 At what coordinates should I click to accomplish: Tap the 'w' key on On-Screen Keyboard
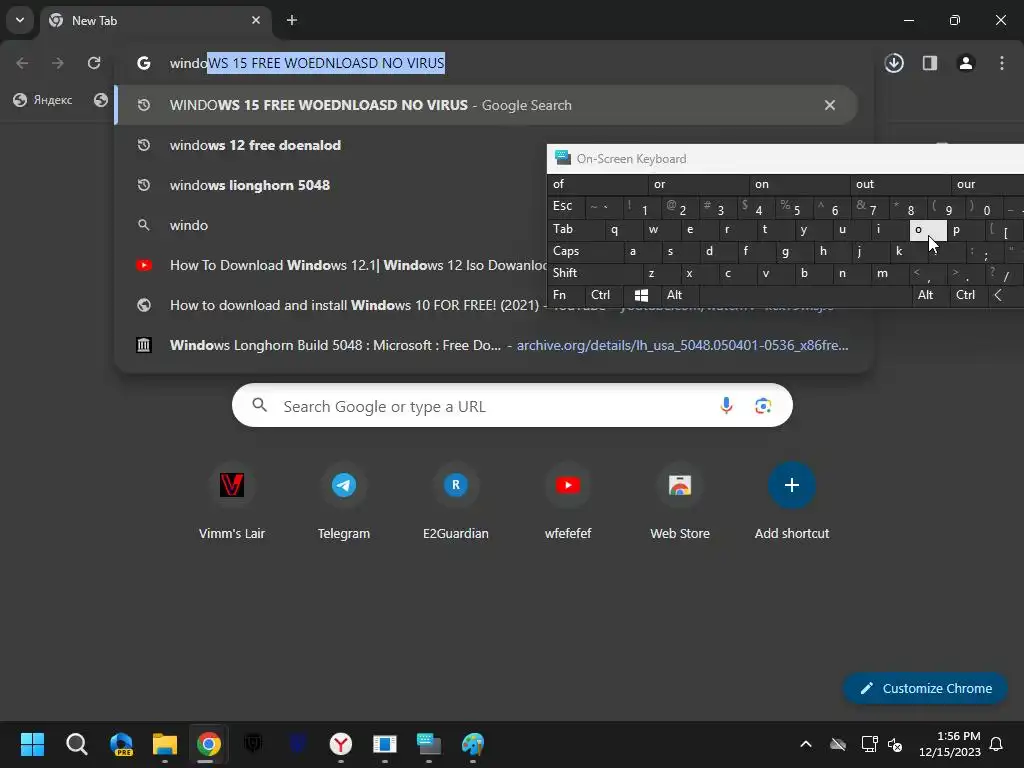pyautogui.click(x=662, y=229)
